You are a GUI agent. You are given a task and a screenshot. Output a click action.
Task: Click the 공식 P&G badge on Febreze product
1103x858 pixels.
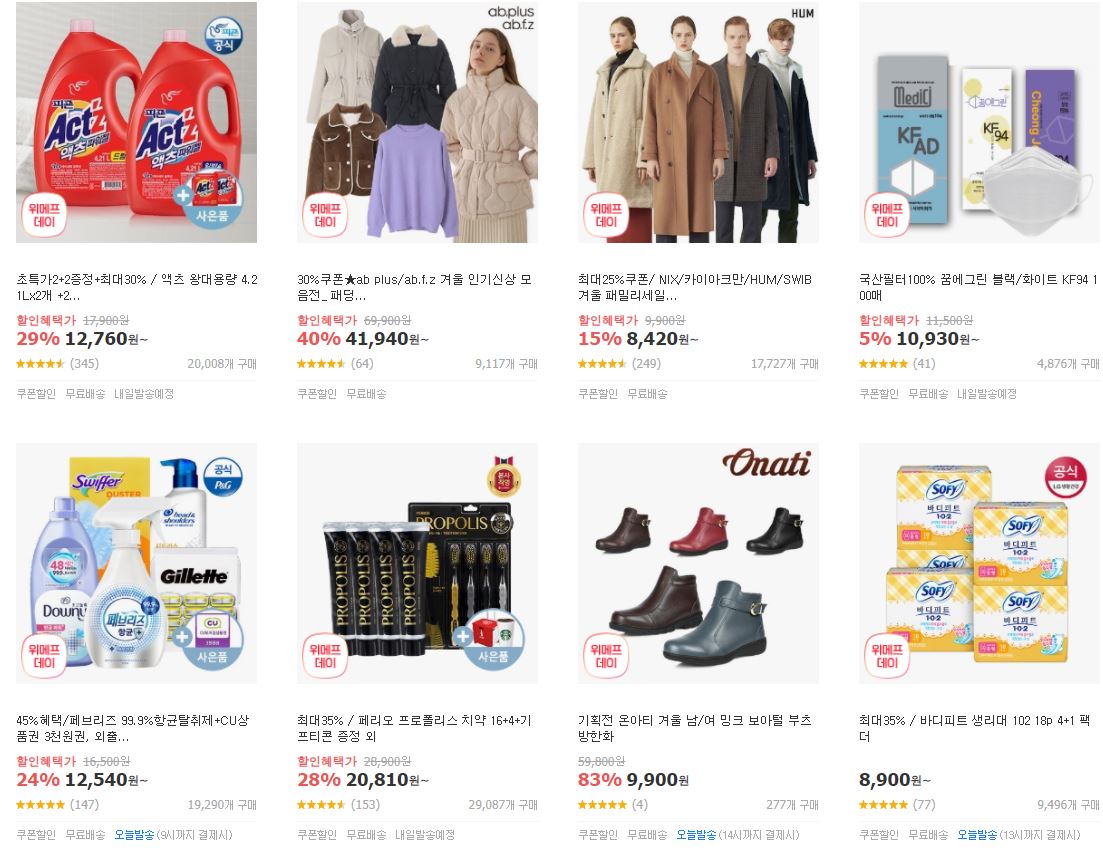[x=223, y=477]
